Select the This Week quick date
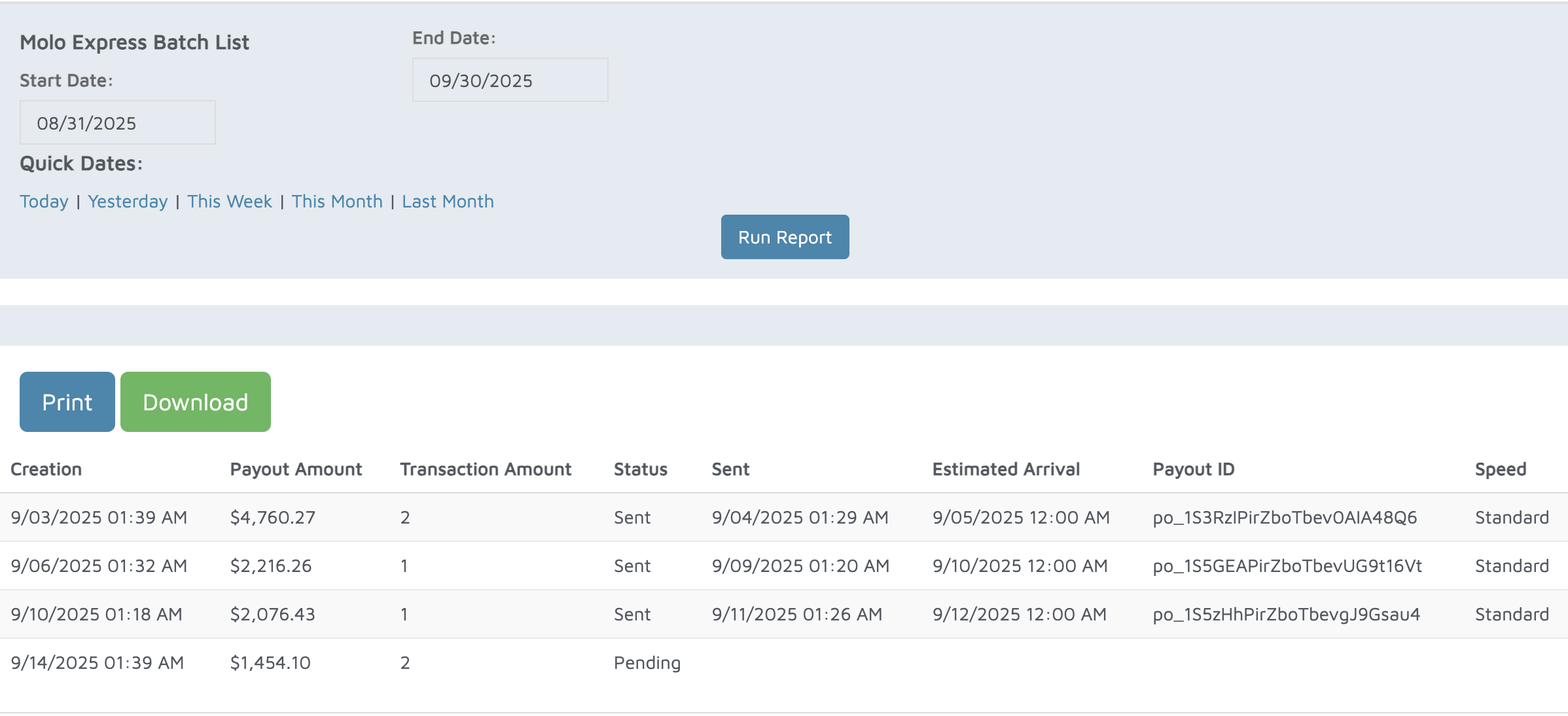This screenshot has height=716, width=1568. (x=229, y=202)
